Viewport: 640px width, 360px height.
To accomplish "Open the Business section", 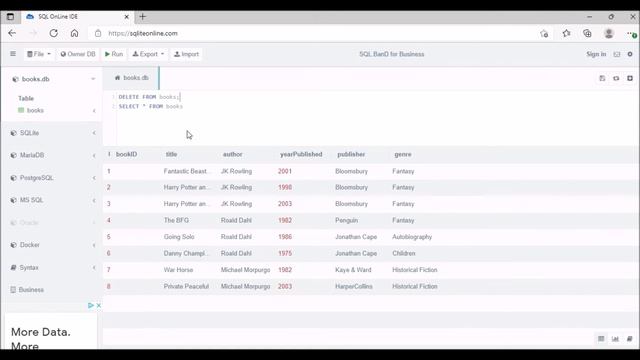I will pos(27,290).
